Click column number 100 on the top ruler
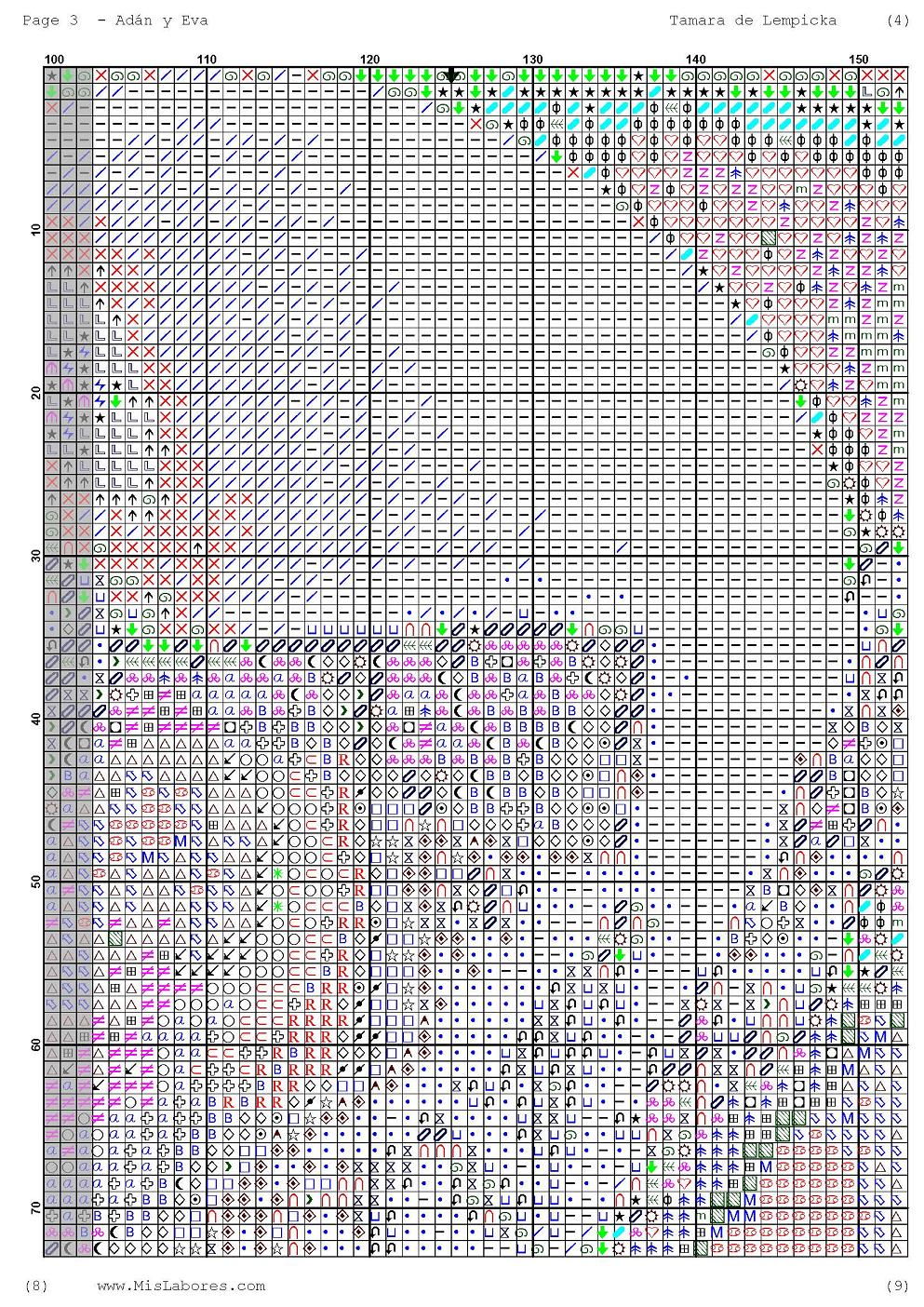924x1307 pixels. pyautogui.click(x=55, y=60)
